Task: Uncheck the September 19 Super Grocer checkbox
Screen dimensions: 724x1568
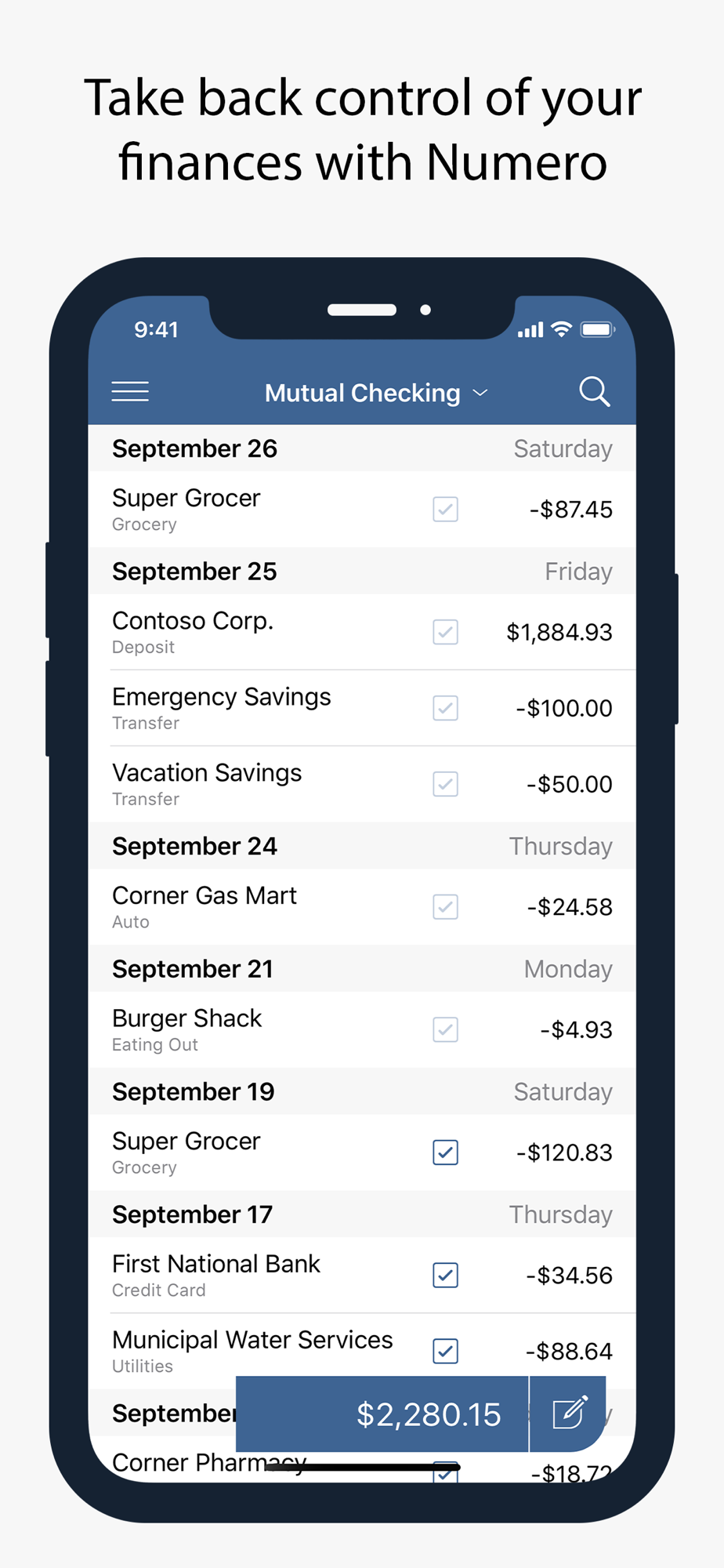Action: click(445, 1152)
